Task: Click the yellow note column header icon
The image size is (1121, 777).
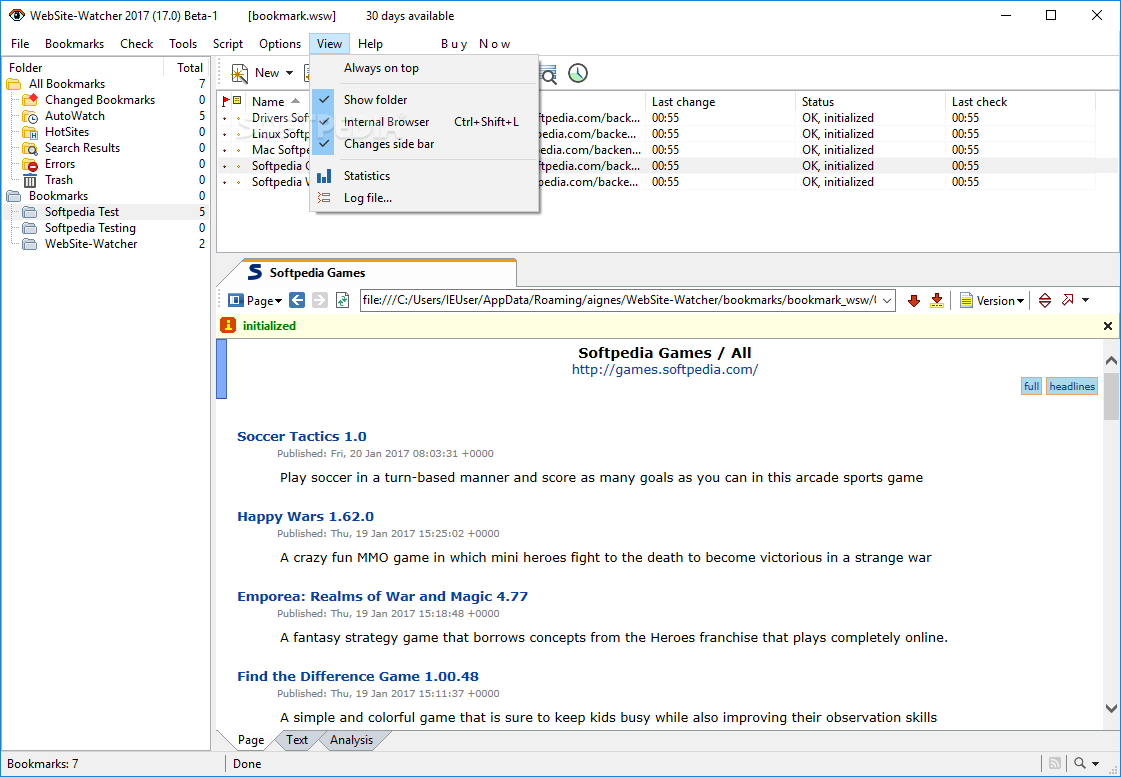Action: [237, 101]
